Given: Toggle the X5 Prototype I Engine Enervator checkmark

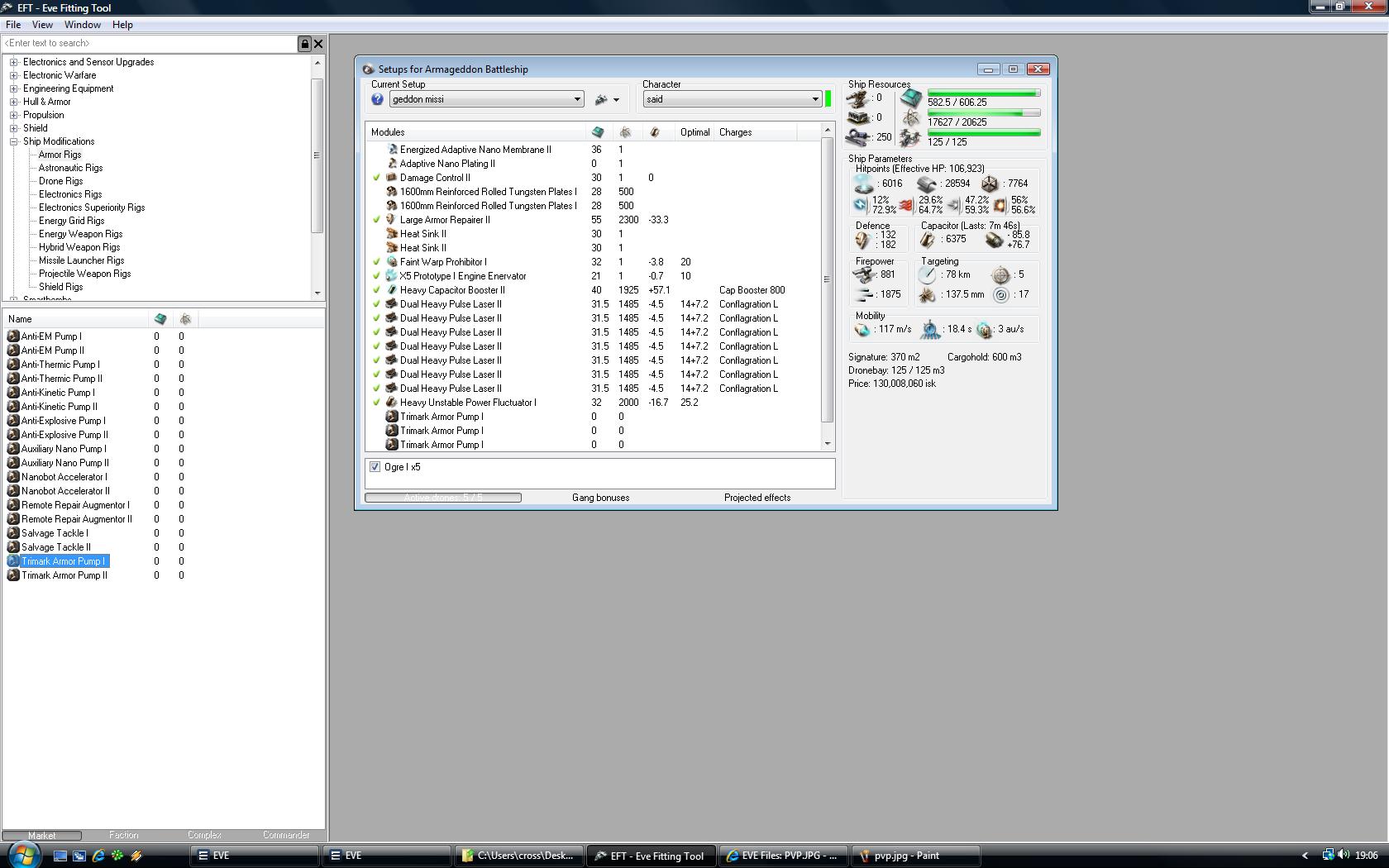Looking at the screenshot, I should click(377, 276).
